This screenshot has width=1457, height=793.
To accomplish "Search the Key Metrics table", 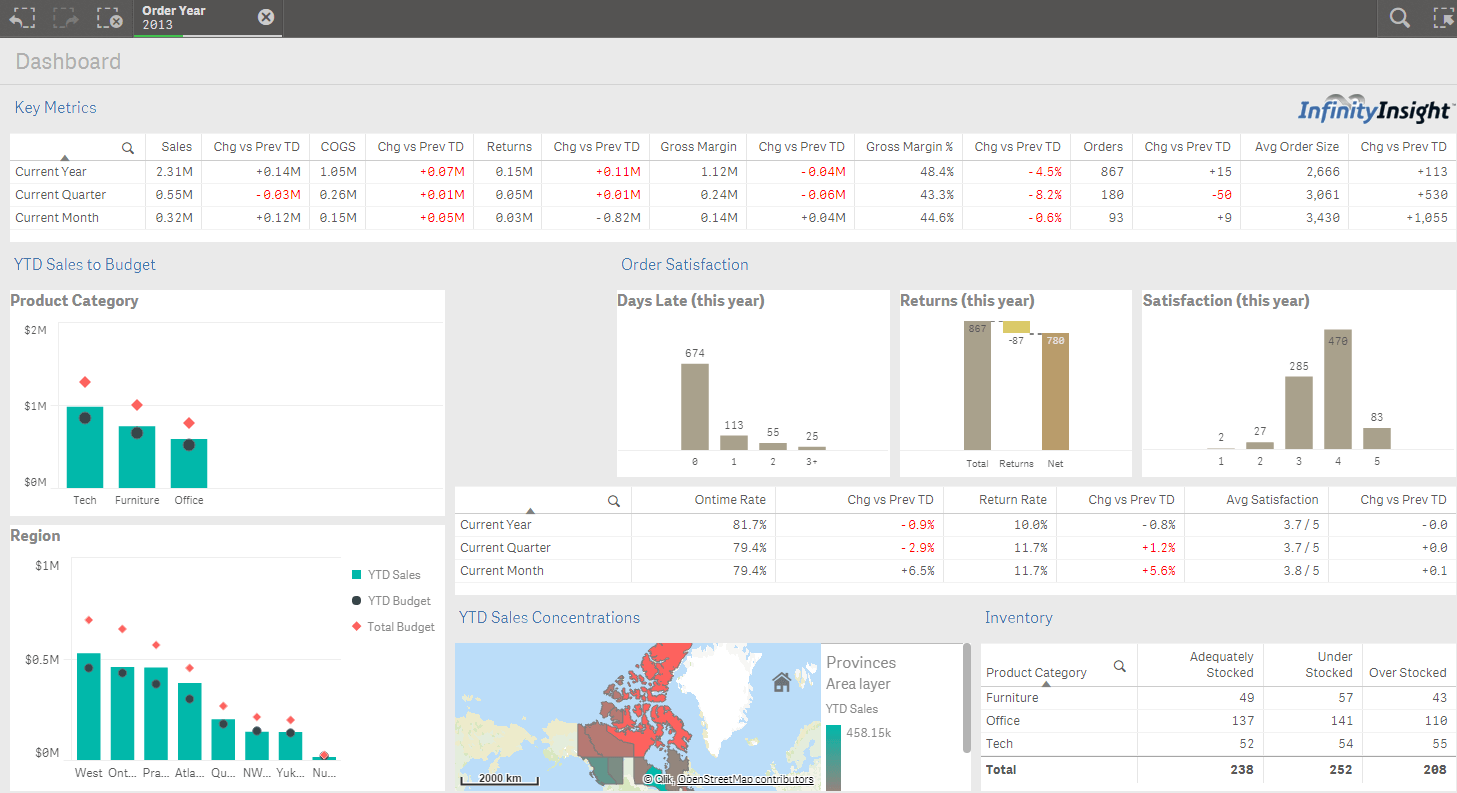I will tap(128, 148).
